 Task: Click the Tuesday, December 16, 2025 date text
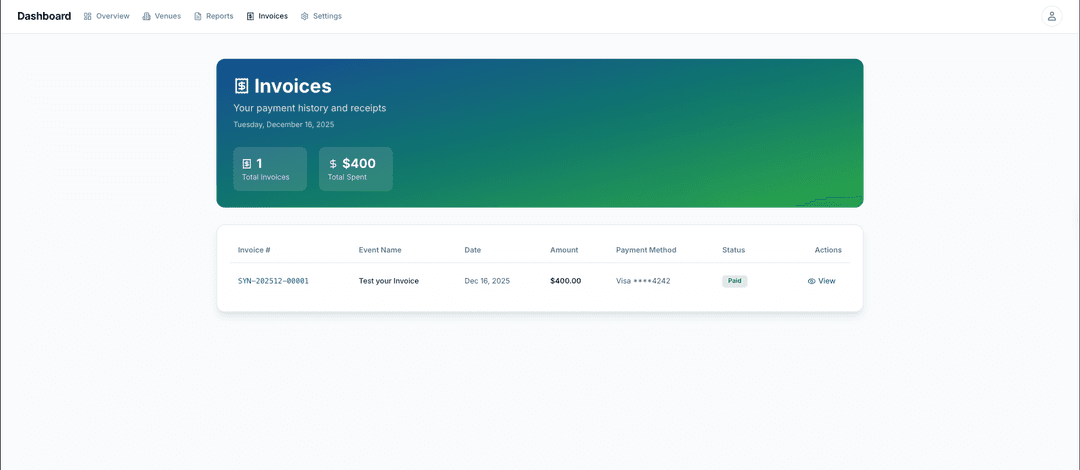(x=284, y=125)
